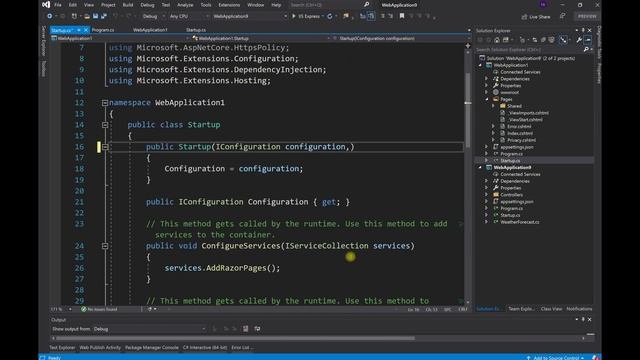640x360 pixels.
Task: Click the Save icon in toolbar
Action: (x=95, y=16)
